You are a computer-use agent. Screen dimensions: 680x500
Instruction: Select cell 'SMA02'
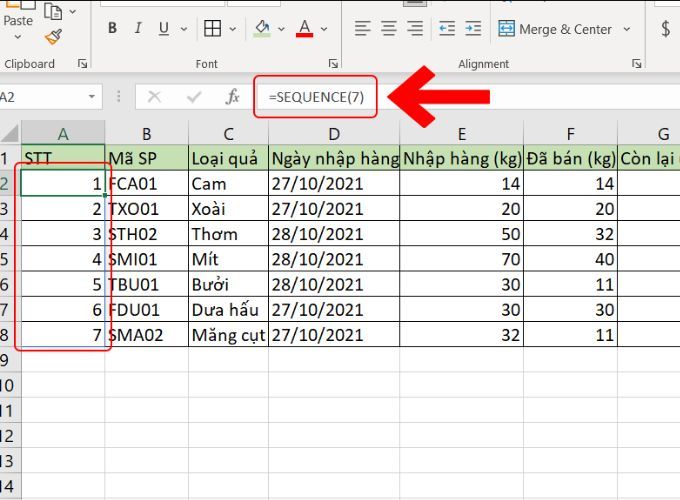click(147, 334)
